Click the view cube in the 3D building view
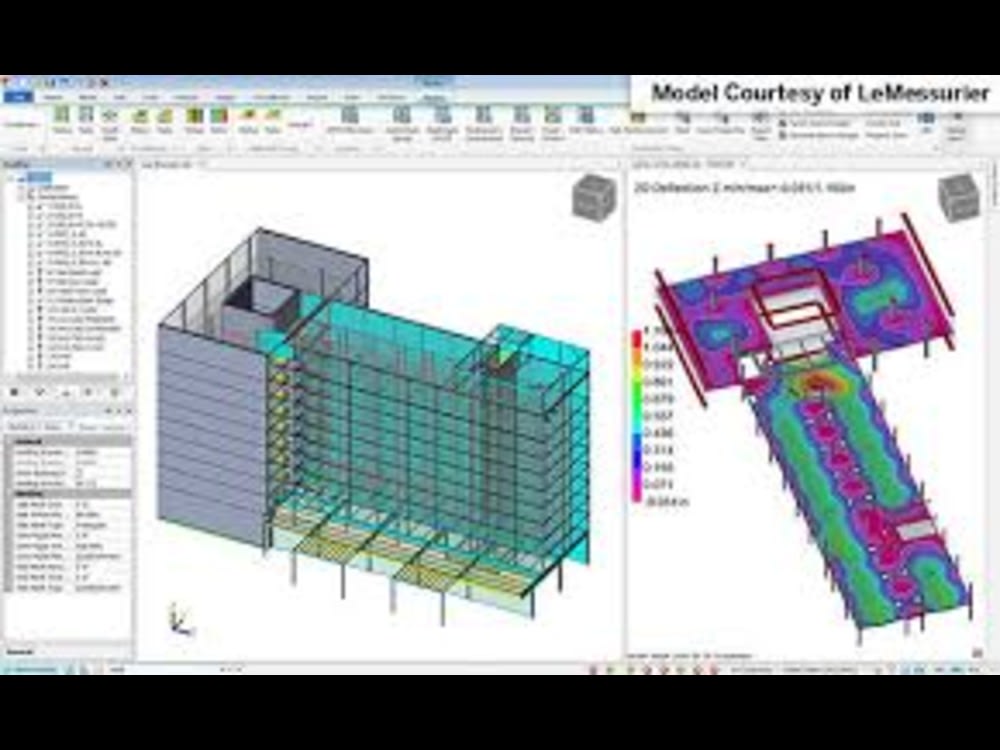Screen dimensions: 1000x750 (594, 196)
